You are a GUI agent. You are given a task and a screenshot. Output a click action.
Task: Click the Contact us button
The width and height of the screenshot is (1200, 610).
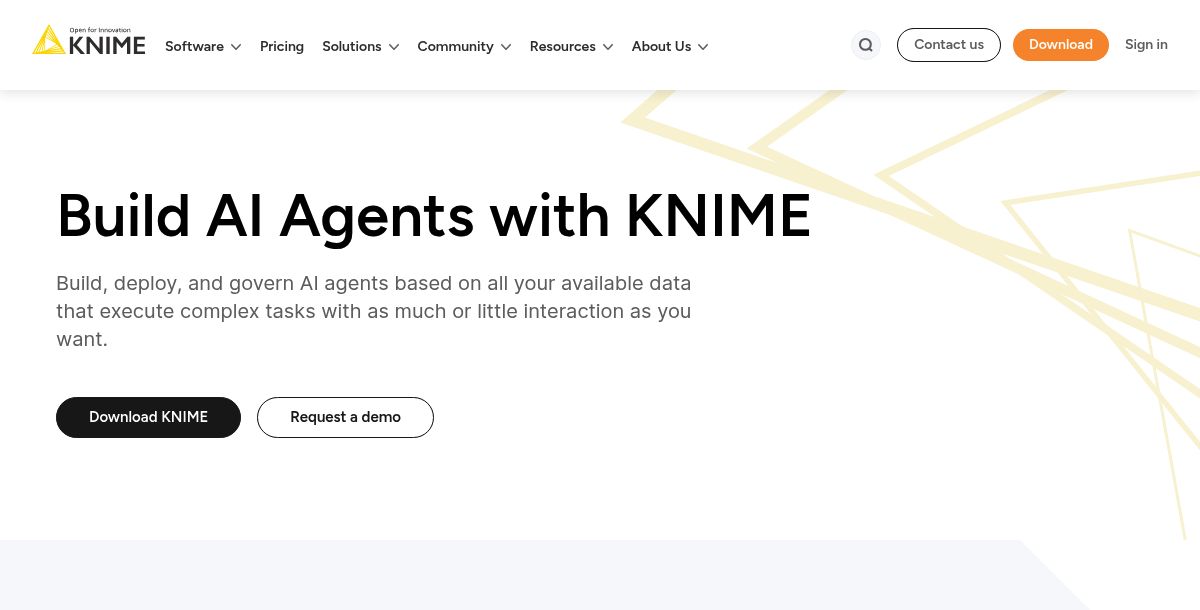tap(949, 45)
